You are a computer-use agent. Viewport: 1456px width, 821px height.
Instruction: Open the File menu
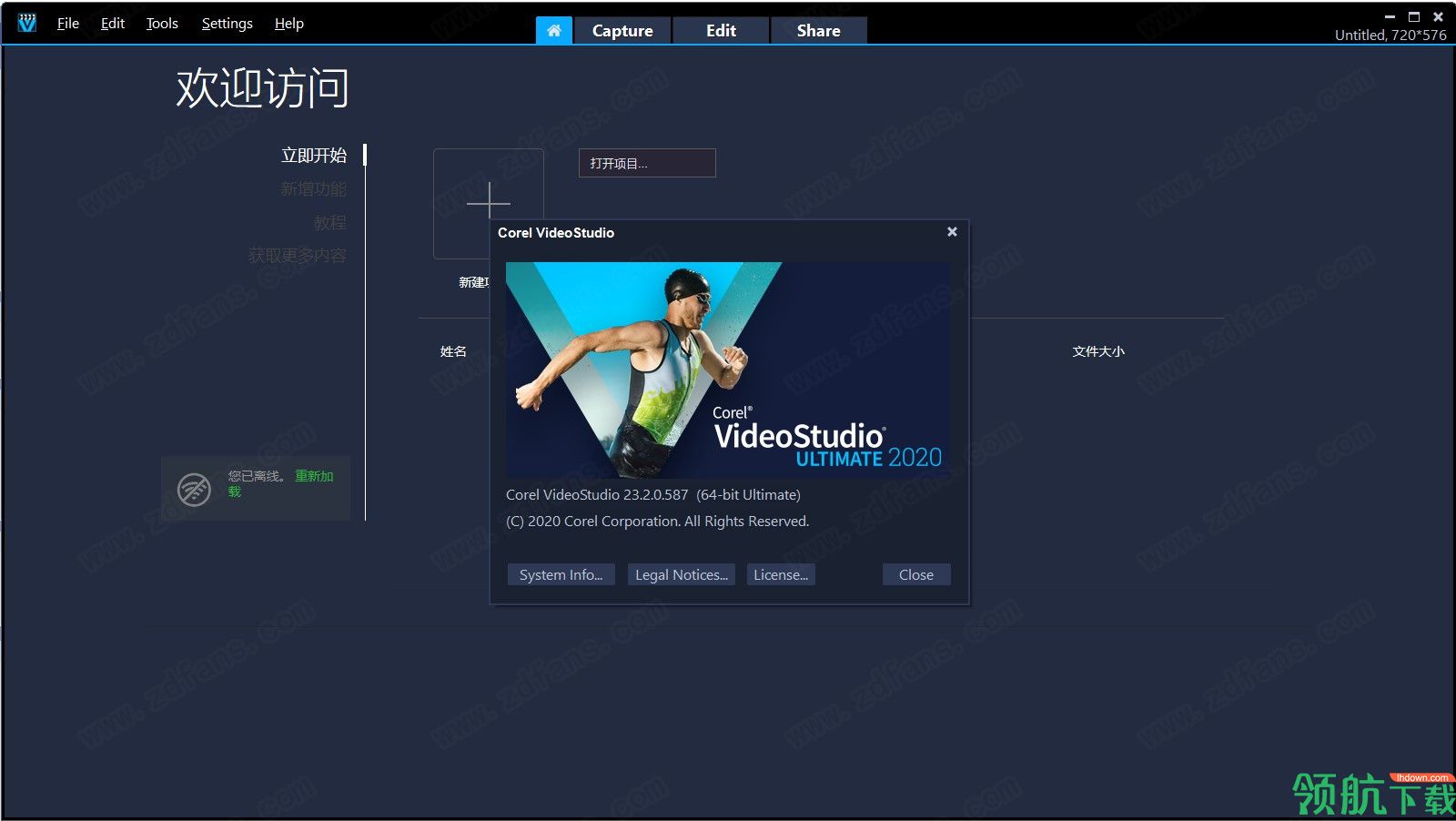[x=68, y=24]
